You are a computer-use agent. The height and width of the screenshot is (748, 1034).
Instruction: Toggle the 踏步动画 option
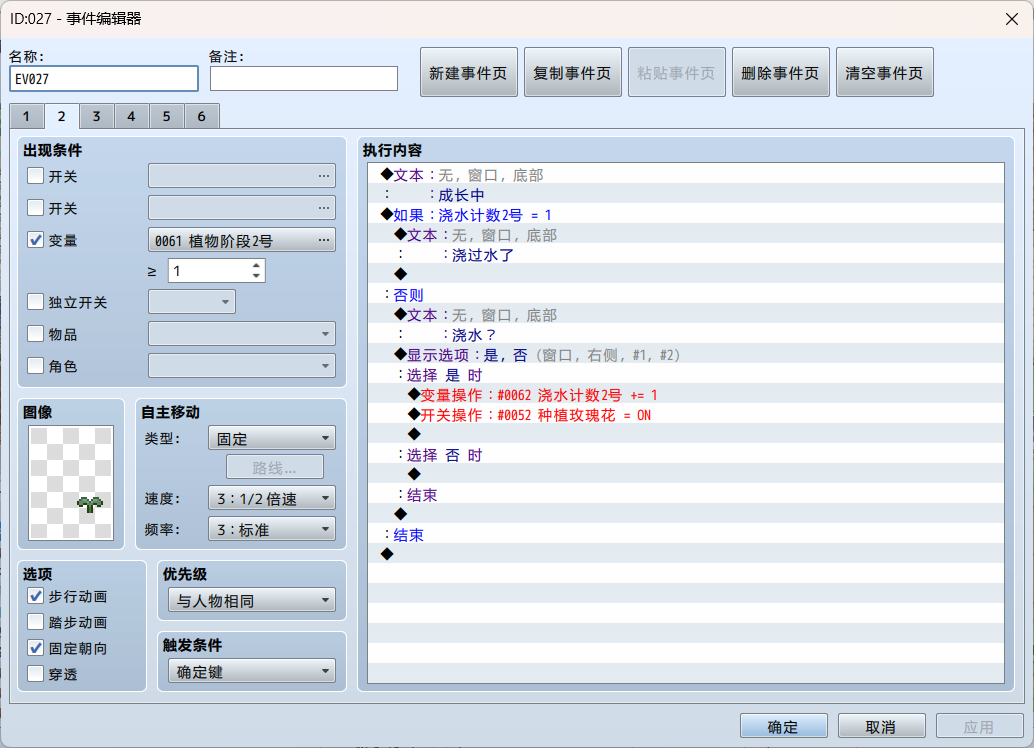(x=36, y=622)
